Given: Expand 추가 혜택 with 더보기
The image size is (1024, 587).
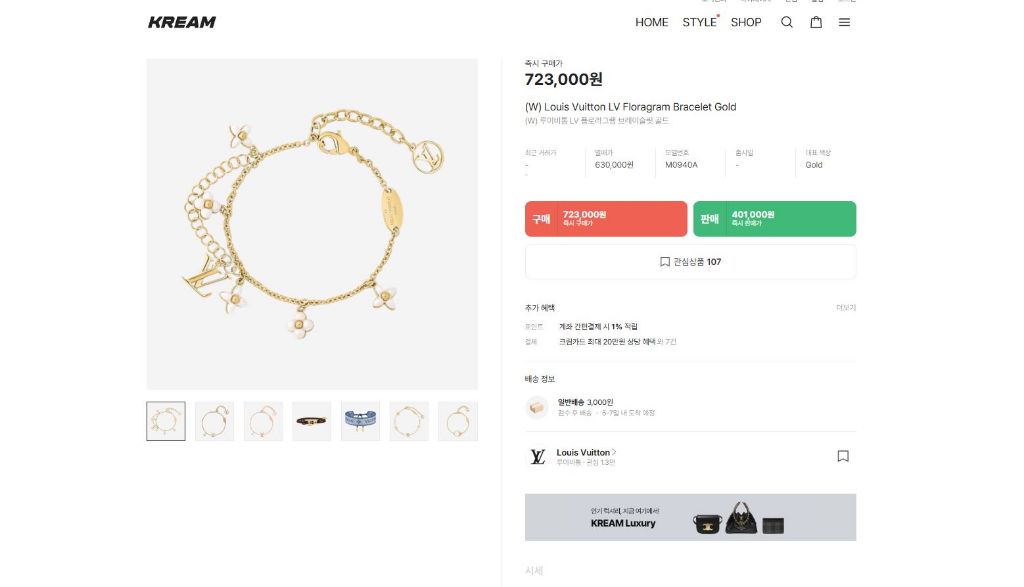Looking at the screenshot, I should point(846,308).
